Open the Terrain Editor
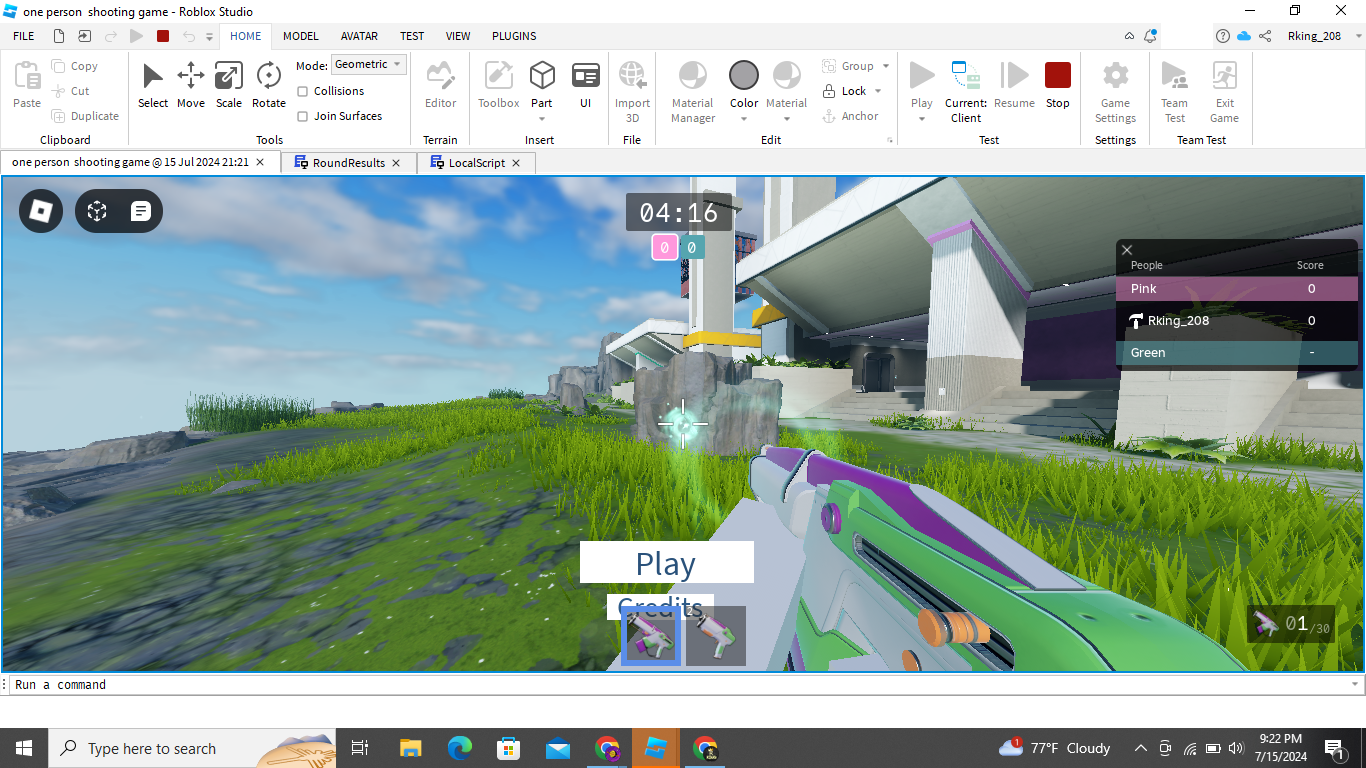The height and width of the screenshot is (768, 1366). [440, 87]
